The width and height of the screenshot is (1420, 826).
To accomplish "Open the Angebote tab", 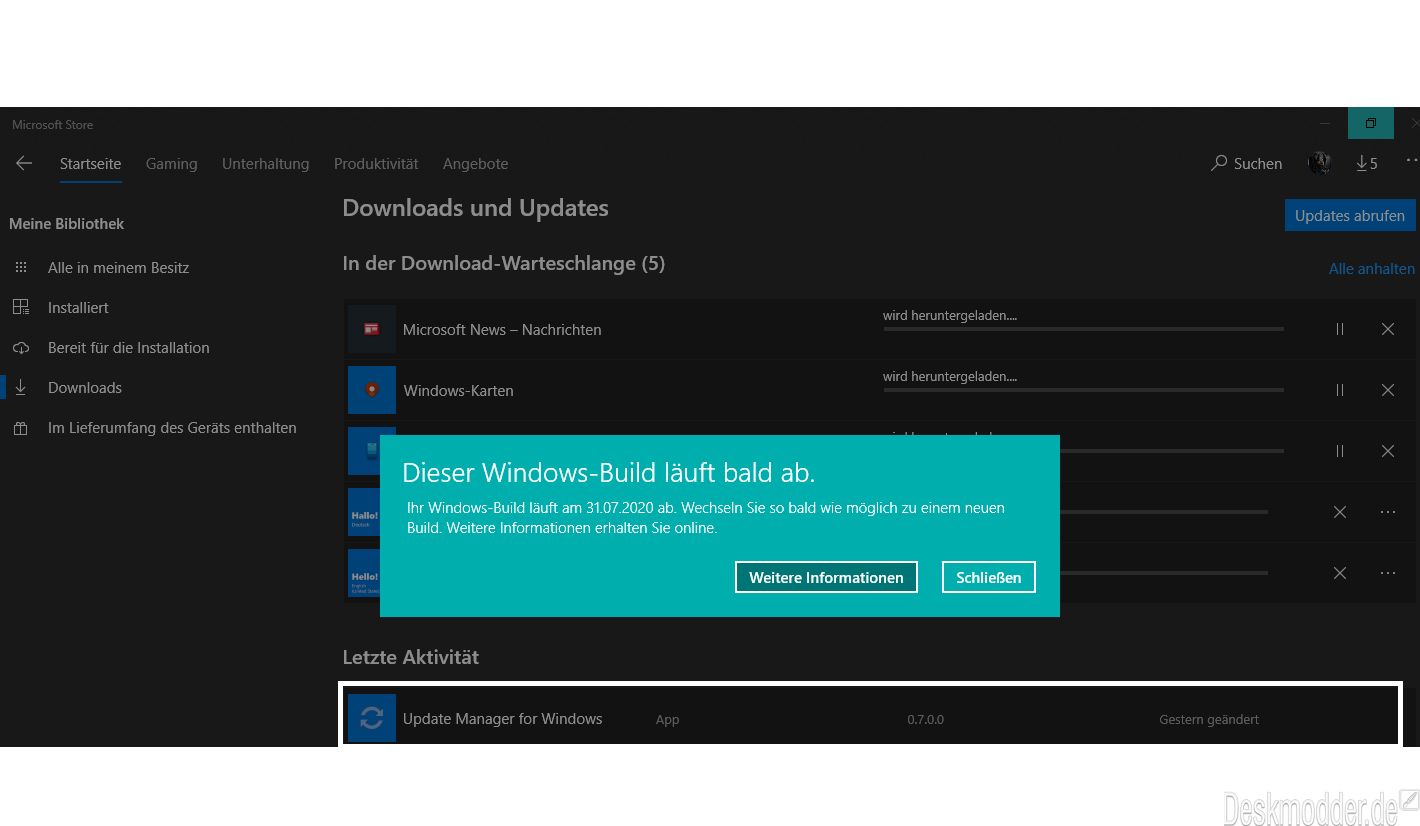I will click(x=475, y=164).
